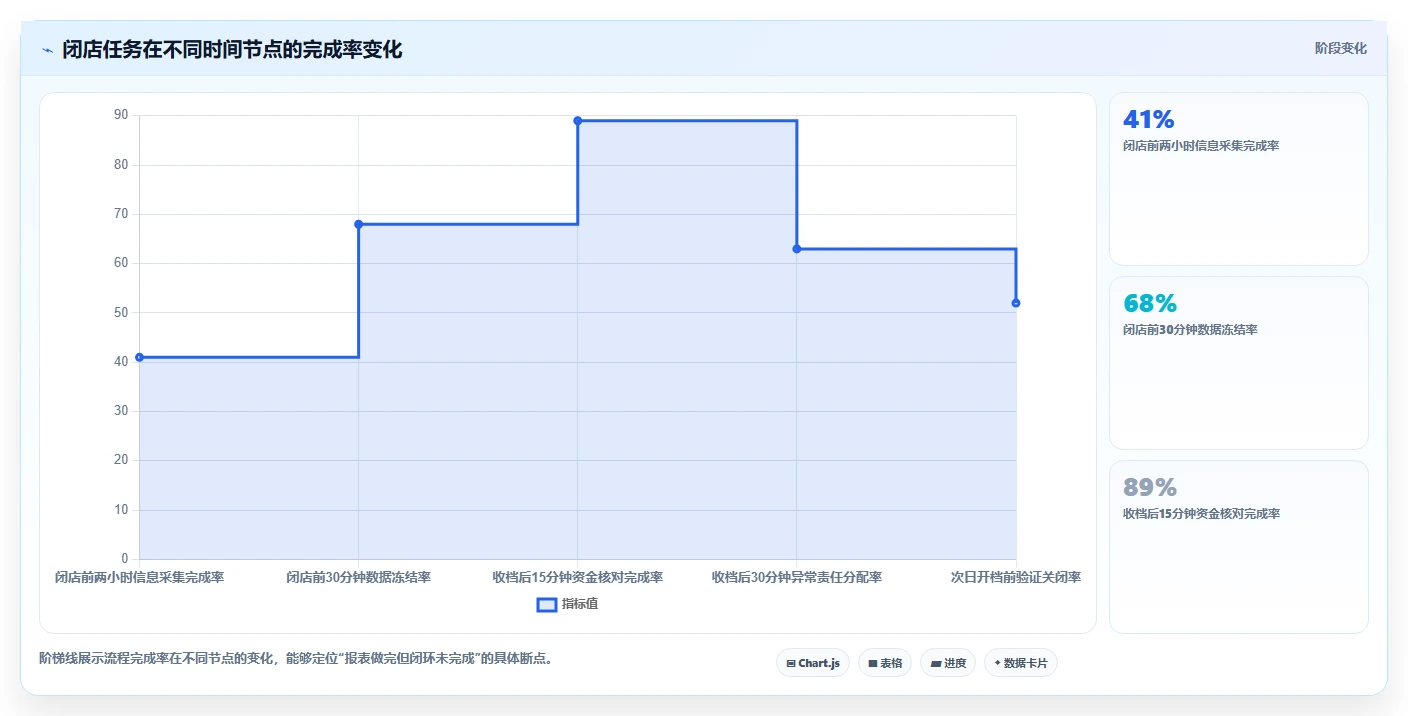Click x-axis label 次日开档前验证关闭率
This screenshot has width=1408, height=716.
point(1016,577)
